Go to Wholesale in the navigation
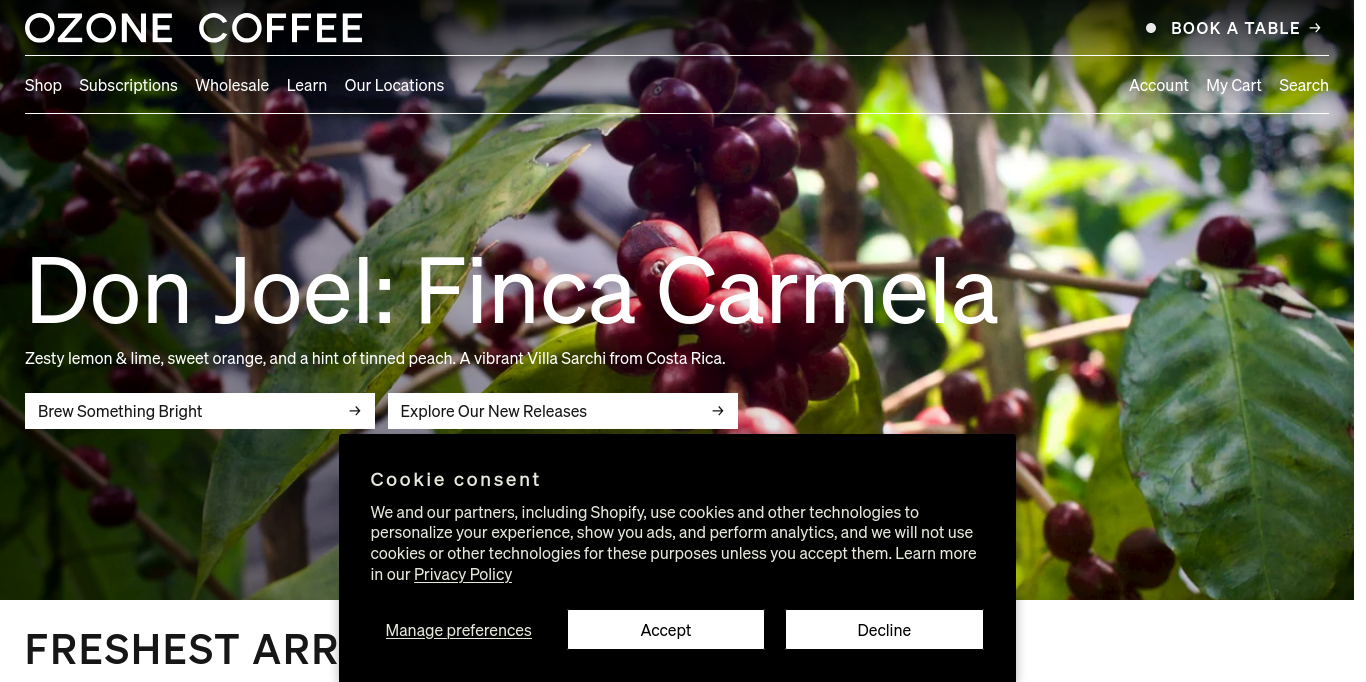The height and width of the screenshot is (682, 1366). tap(232, 85)
